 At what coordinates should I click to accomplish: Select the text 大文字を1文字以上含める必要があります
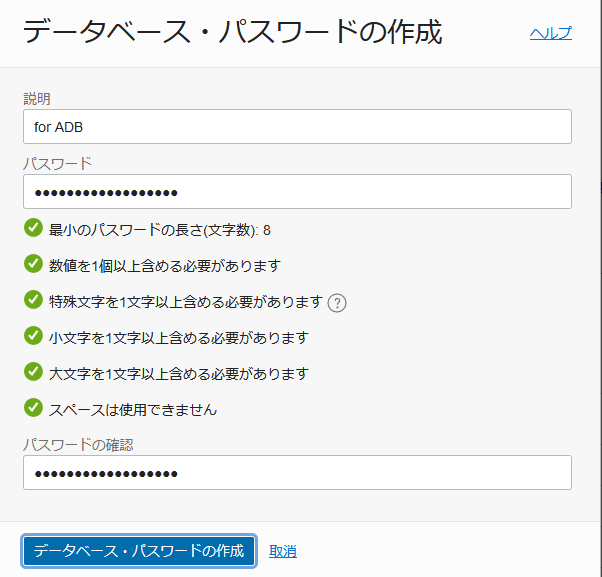pos(179,374)
